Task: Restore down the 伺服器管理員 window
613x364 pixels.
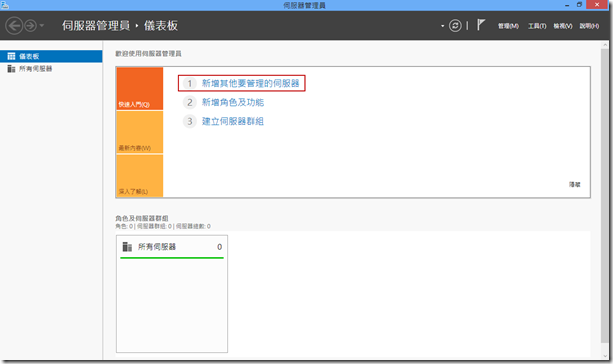Action: (x=579, y=5)
